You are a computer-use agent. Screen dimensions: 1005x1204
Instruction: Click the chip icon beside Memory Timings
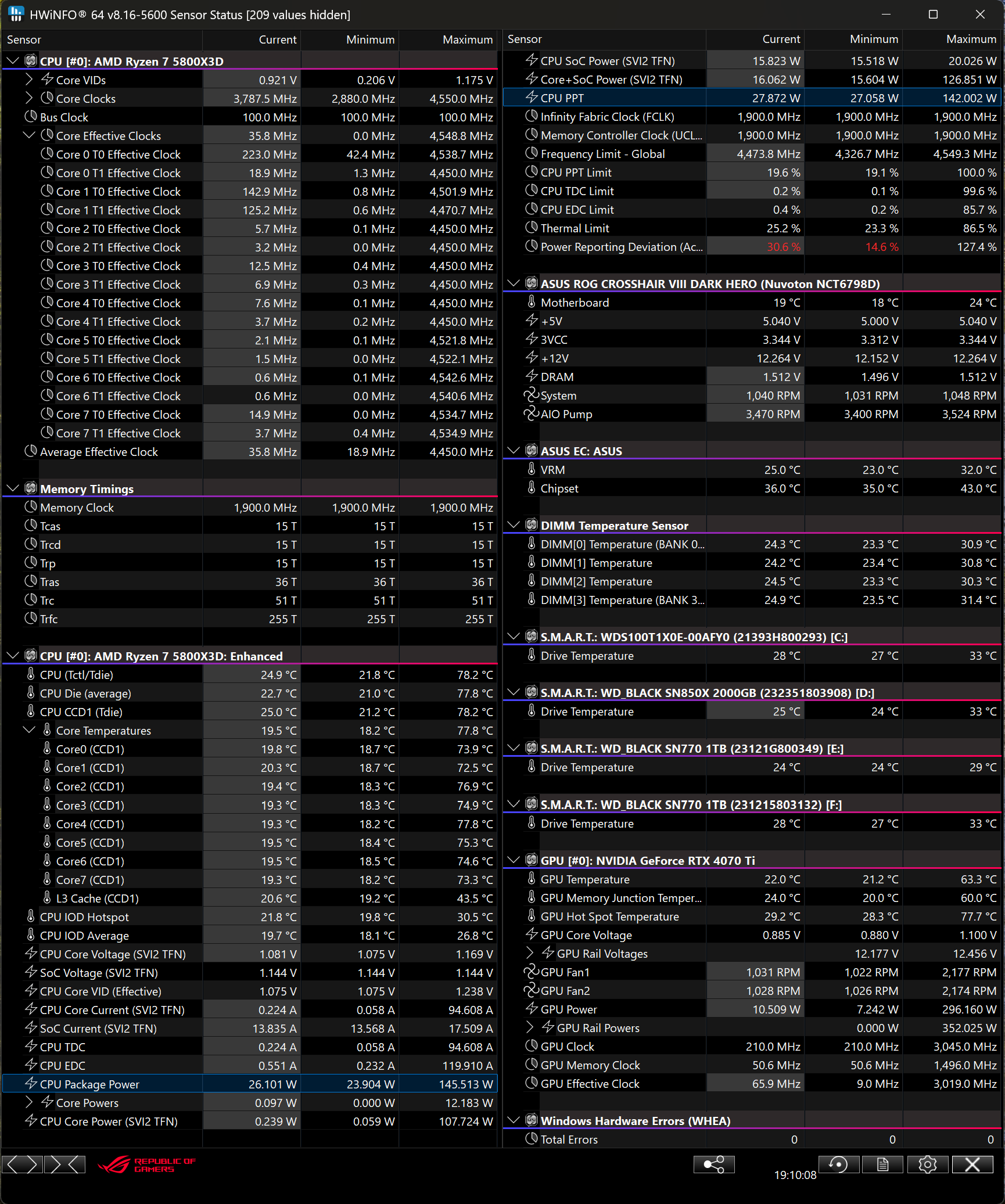(31, 488)
